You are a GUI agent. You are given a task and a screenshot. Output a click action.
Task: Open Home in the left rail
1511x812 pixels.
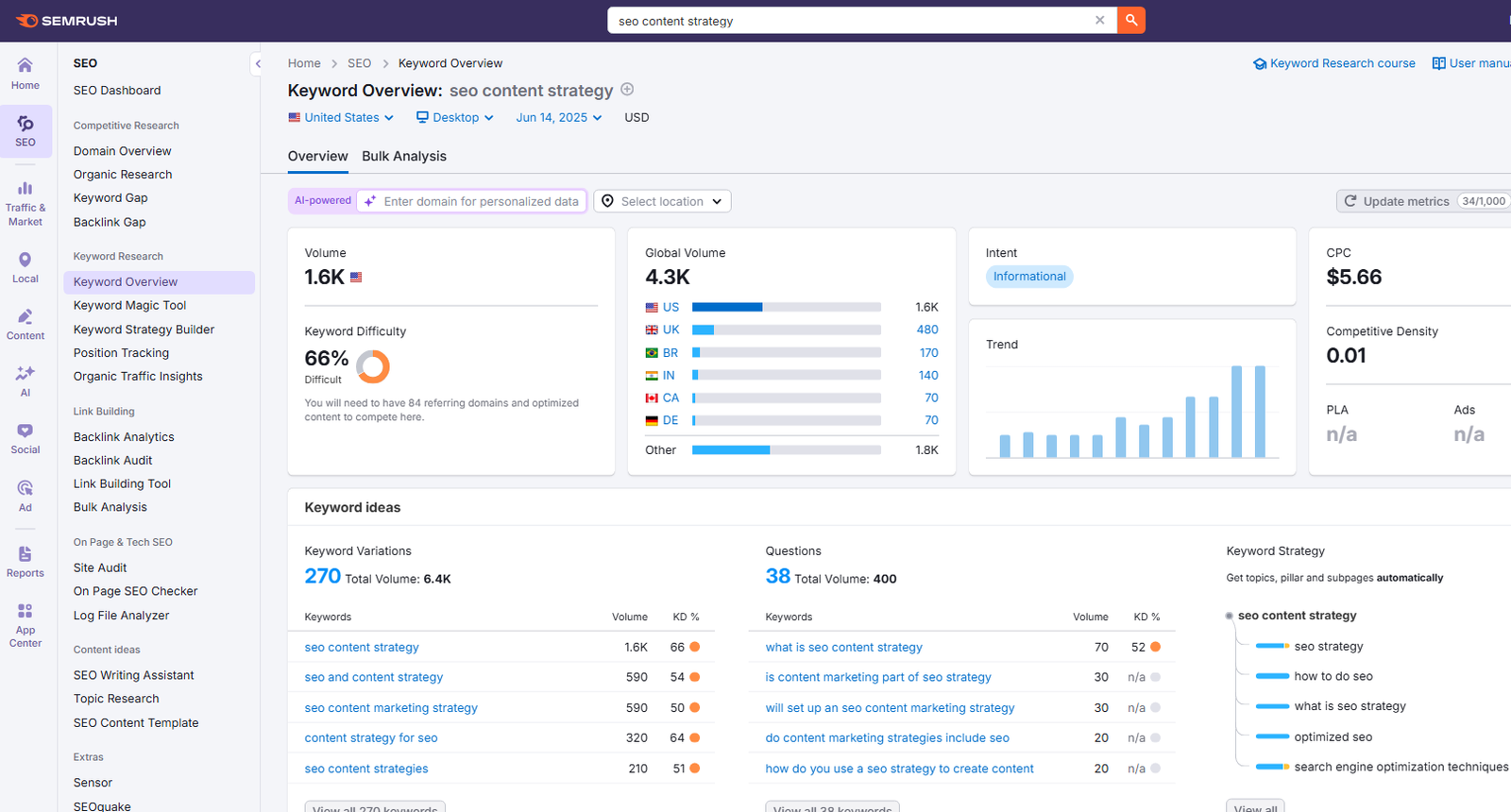click(x=25, y=73)
